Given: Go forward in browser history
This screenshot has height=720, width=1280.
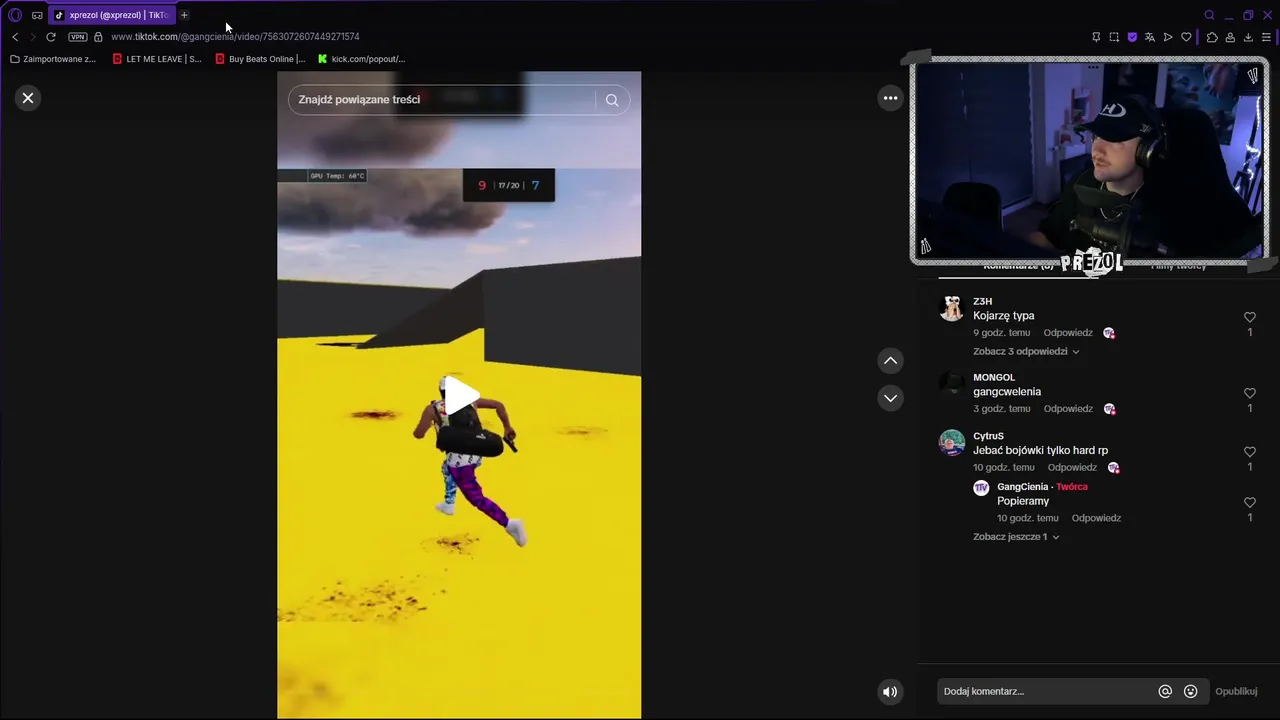Looking at the screenshot, I should [32, 37].
